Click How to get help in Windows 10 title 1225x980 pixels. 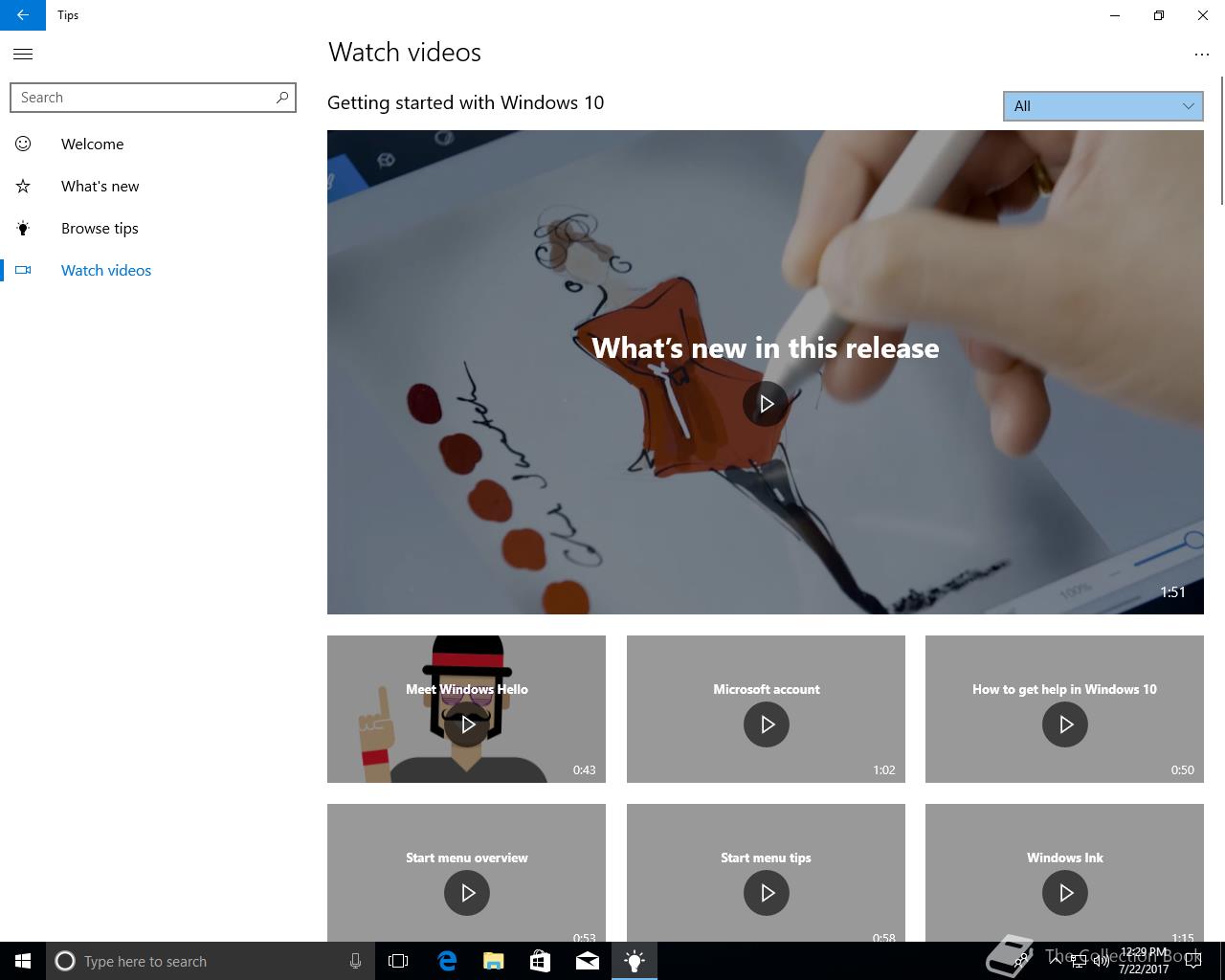(x=1064, y=689)
